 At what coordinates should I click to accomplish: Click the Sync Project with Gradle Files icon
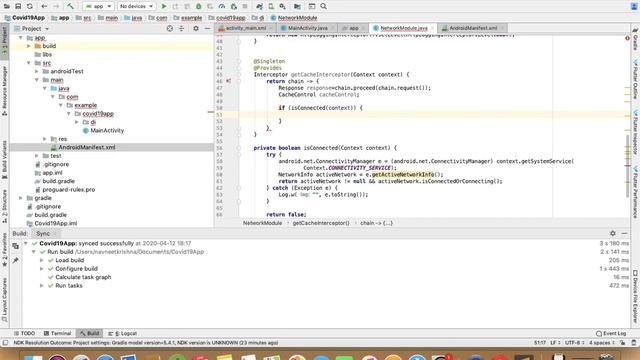[x=259, y=6]
